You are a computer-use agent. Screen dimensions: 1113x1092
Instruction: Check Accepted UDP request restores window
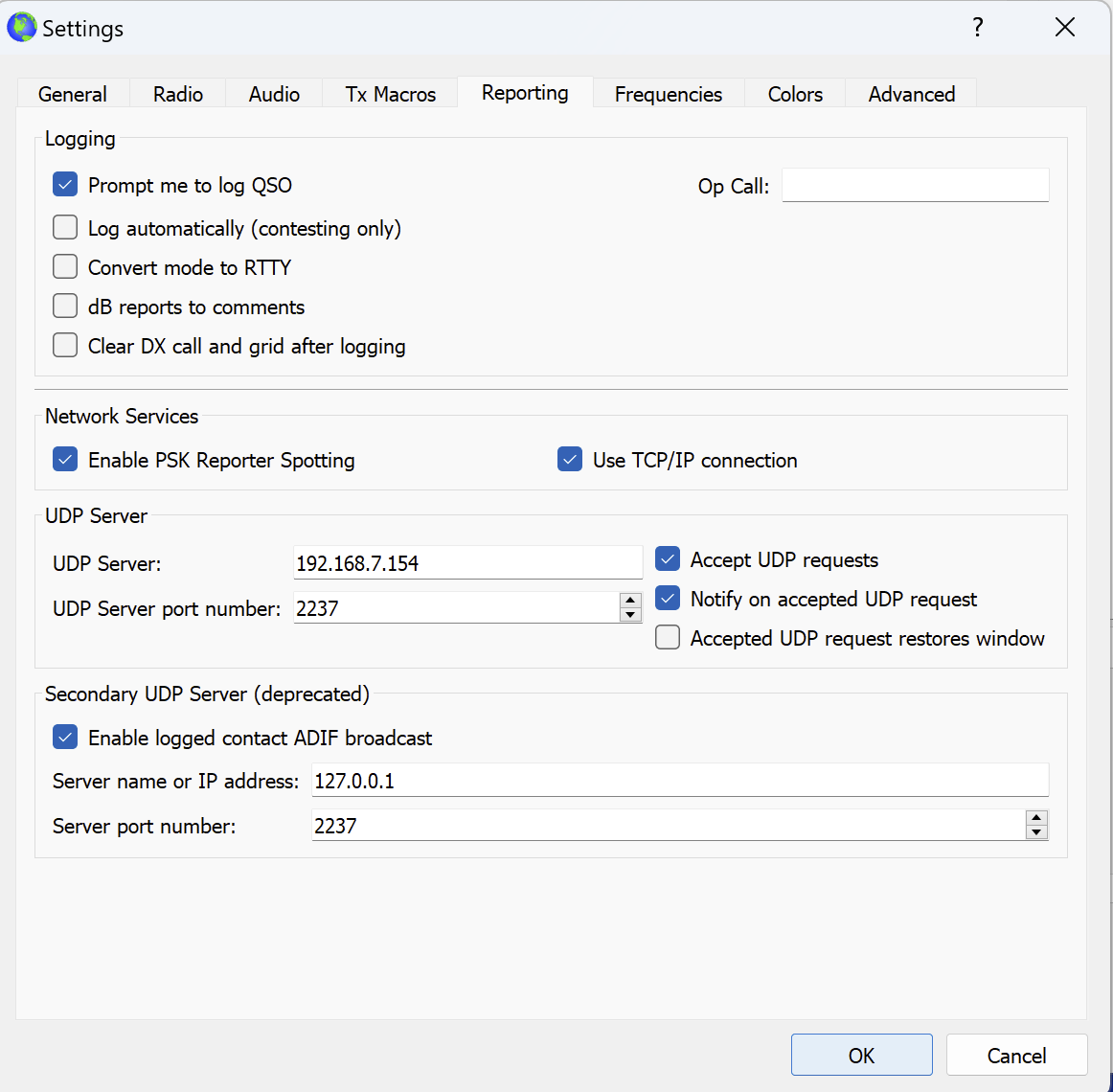(668, 638)
